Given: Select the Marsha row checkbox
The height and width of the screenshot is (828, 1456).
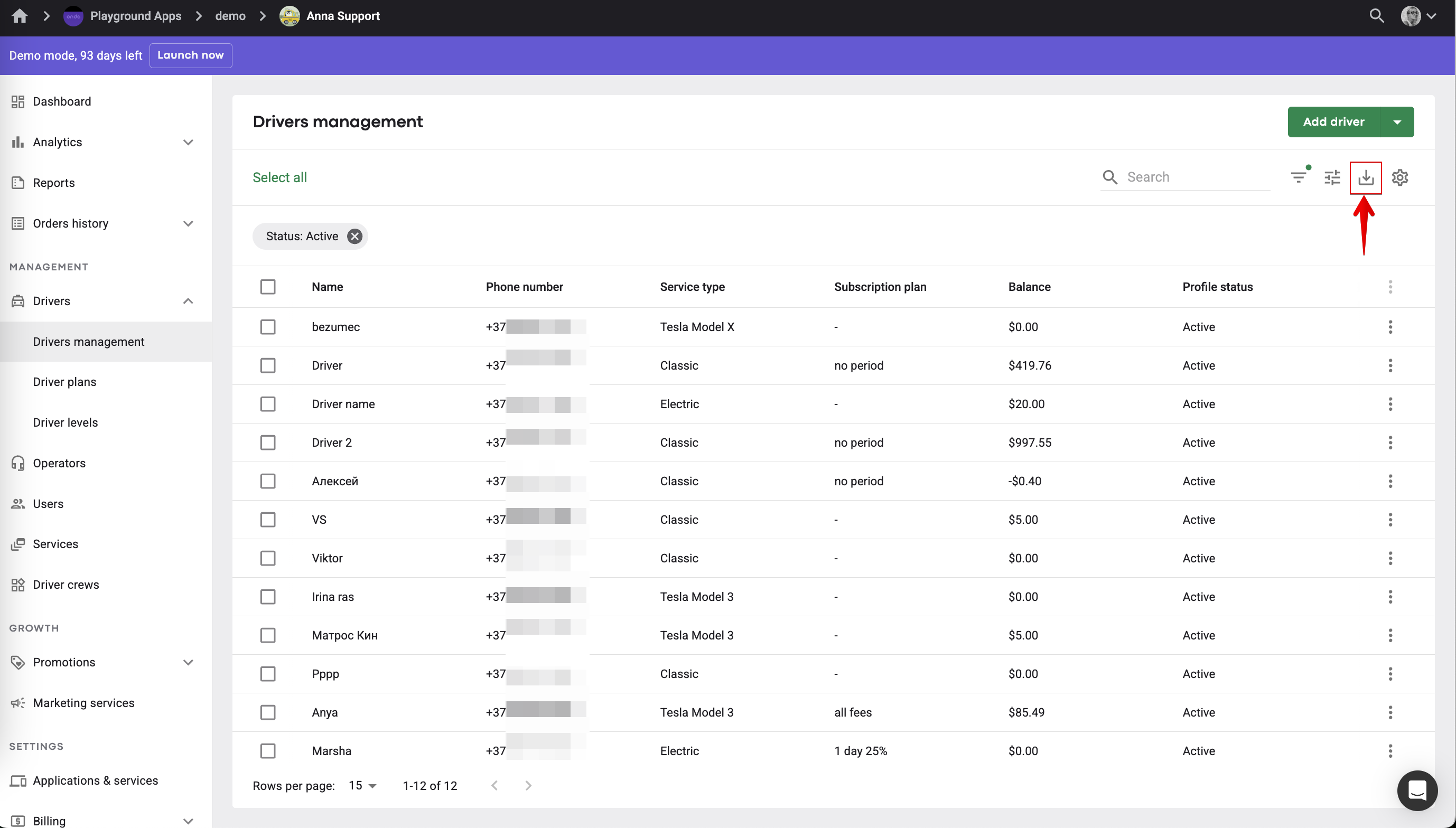Looking at the screenshot, I should (268, 751).
